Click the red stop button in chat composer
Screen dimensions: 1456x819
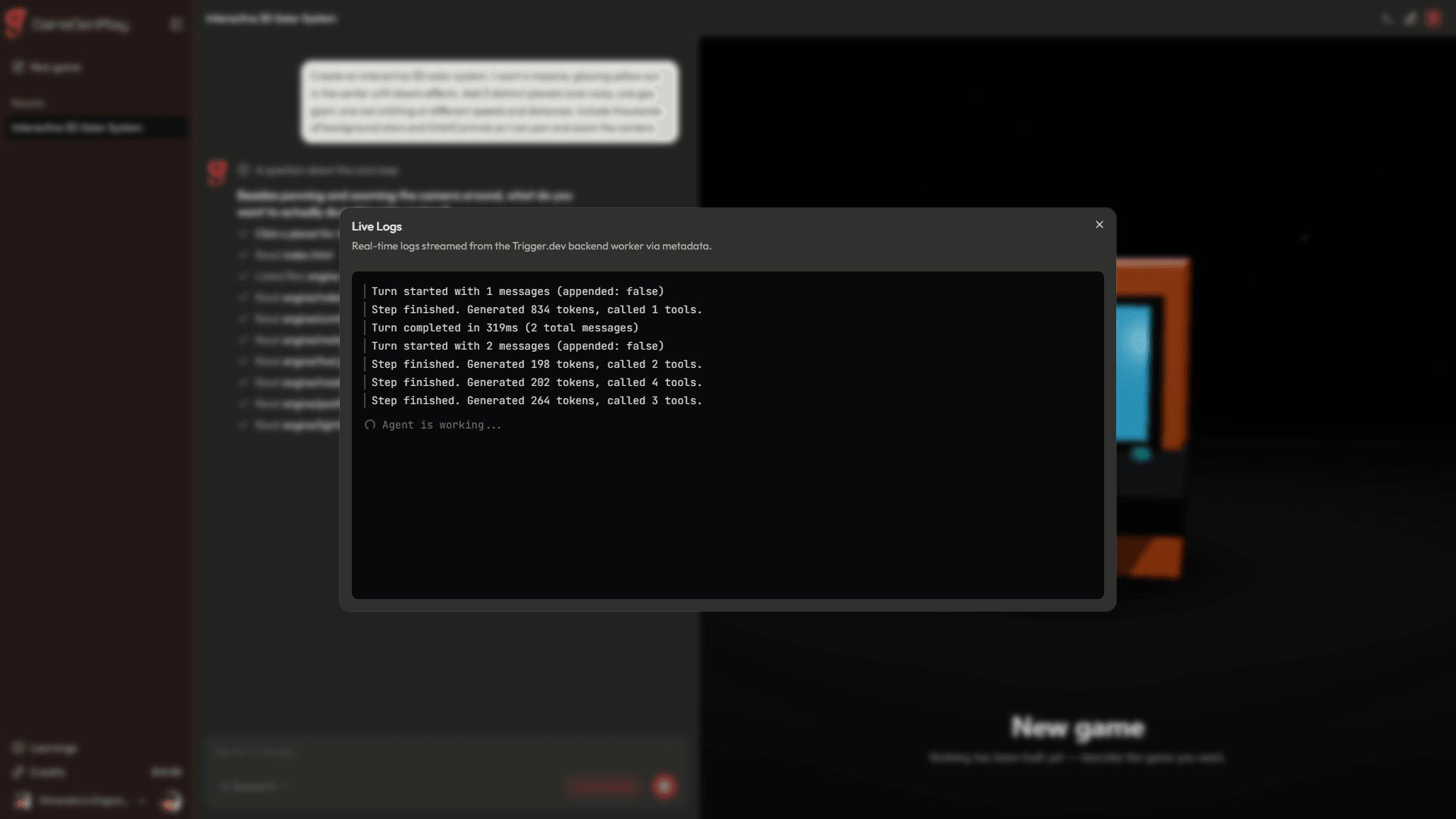click(664, 786)
